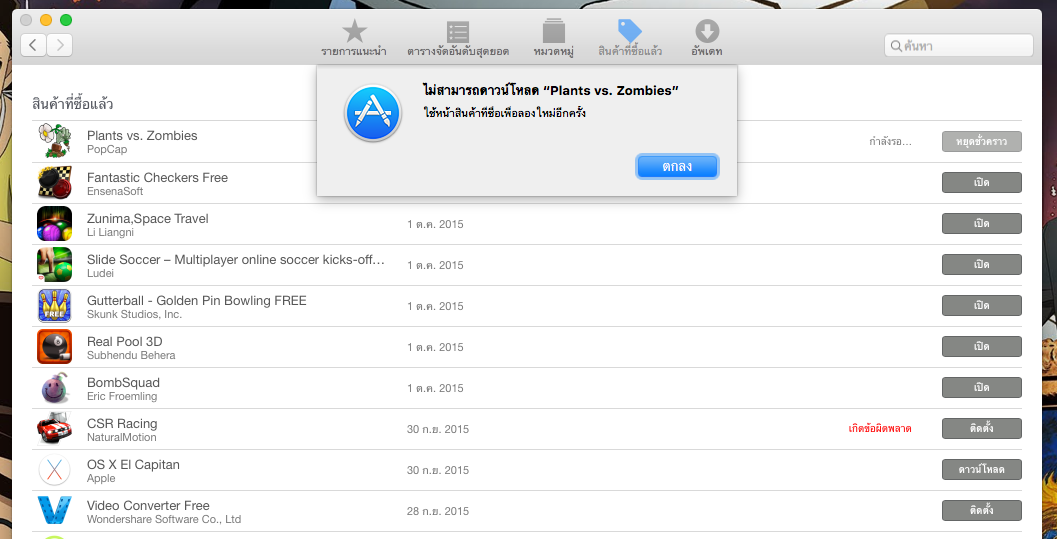Click the waiting status กำลังรอ...

coord(890,142)
